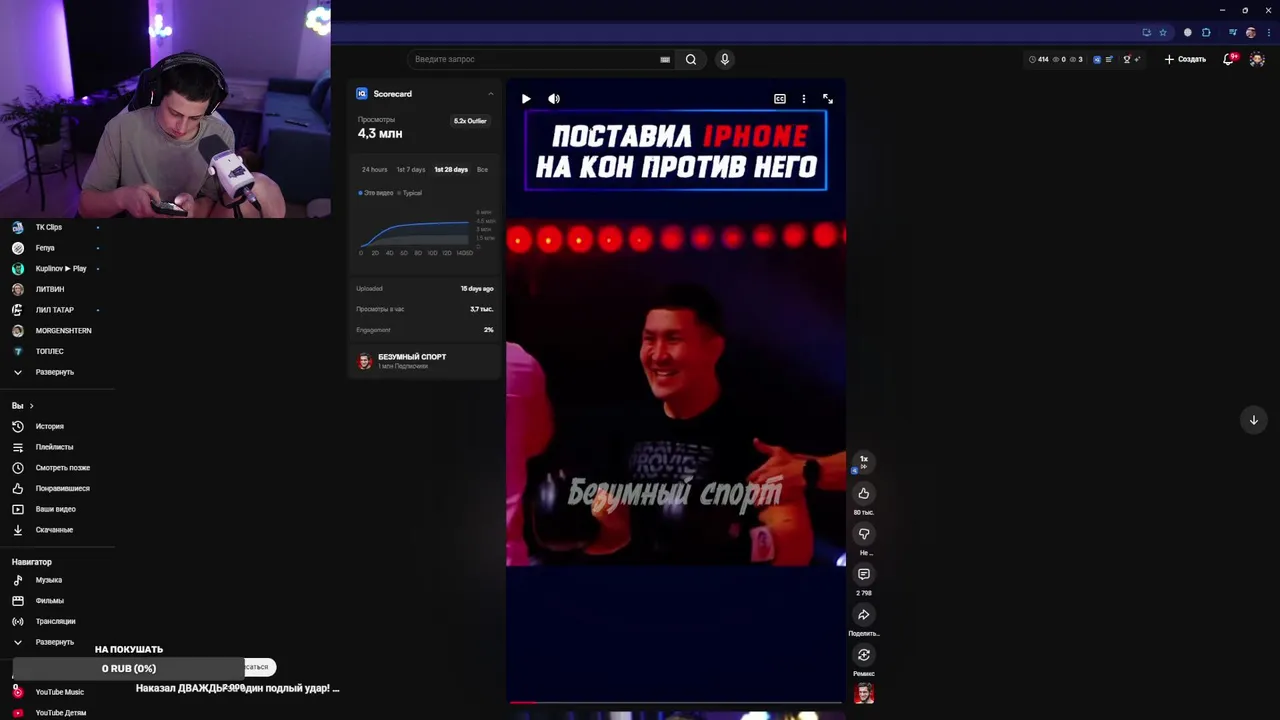
Task: Open Трансляции in the Навигатор section
Action: [56, 621]
